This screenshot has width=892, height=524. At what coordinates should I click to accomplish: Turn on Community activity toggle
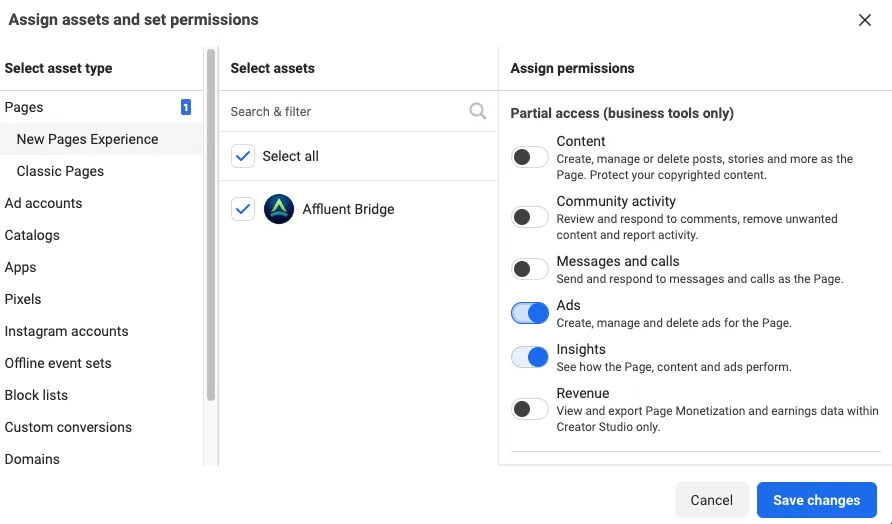pos(530,217)
